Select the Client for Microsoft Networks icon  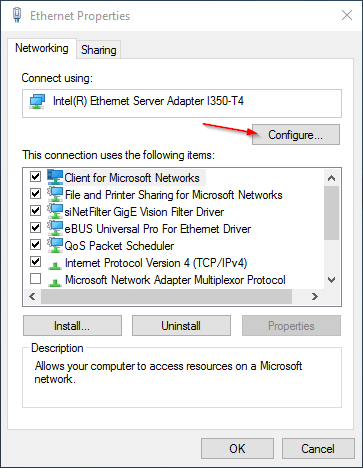[x=55, y=177]
